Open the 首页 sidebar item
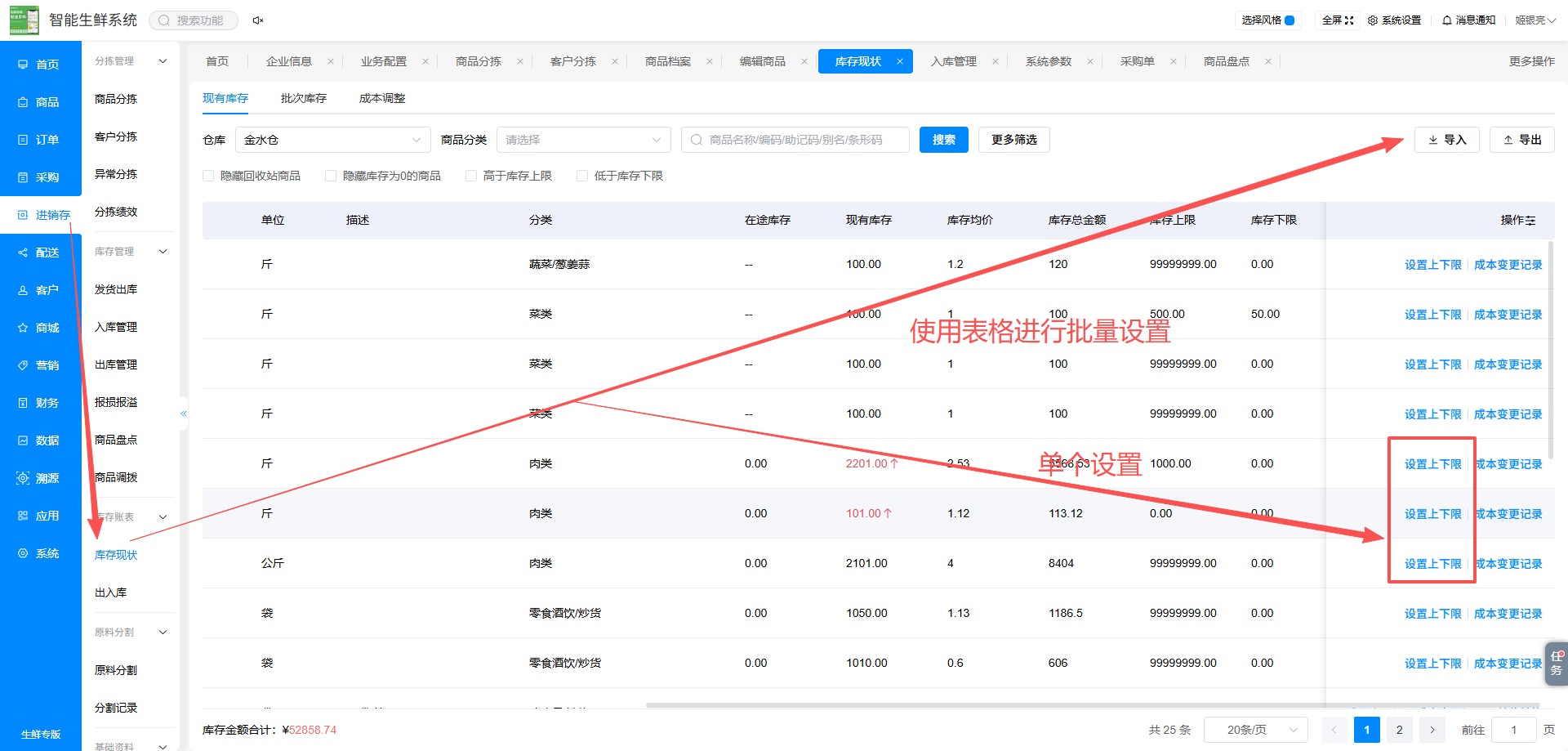 click(41, 65)
